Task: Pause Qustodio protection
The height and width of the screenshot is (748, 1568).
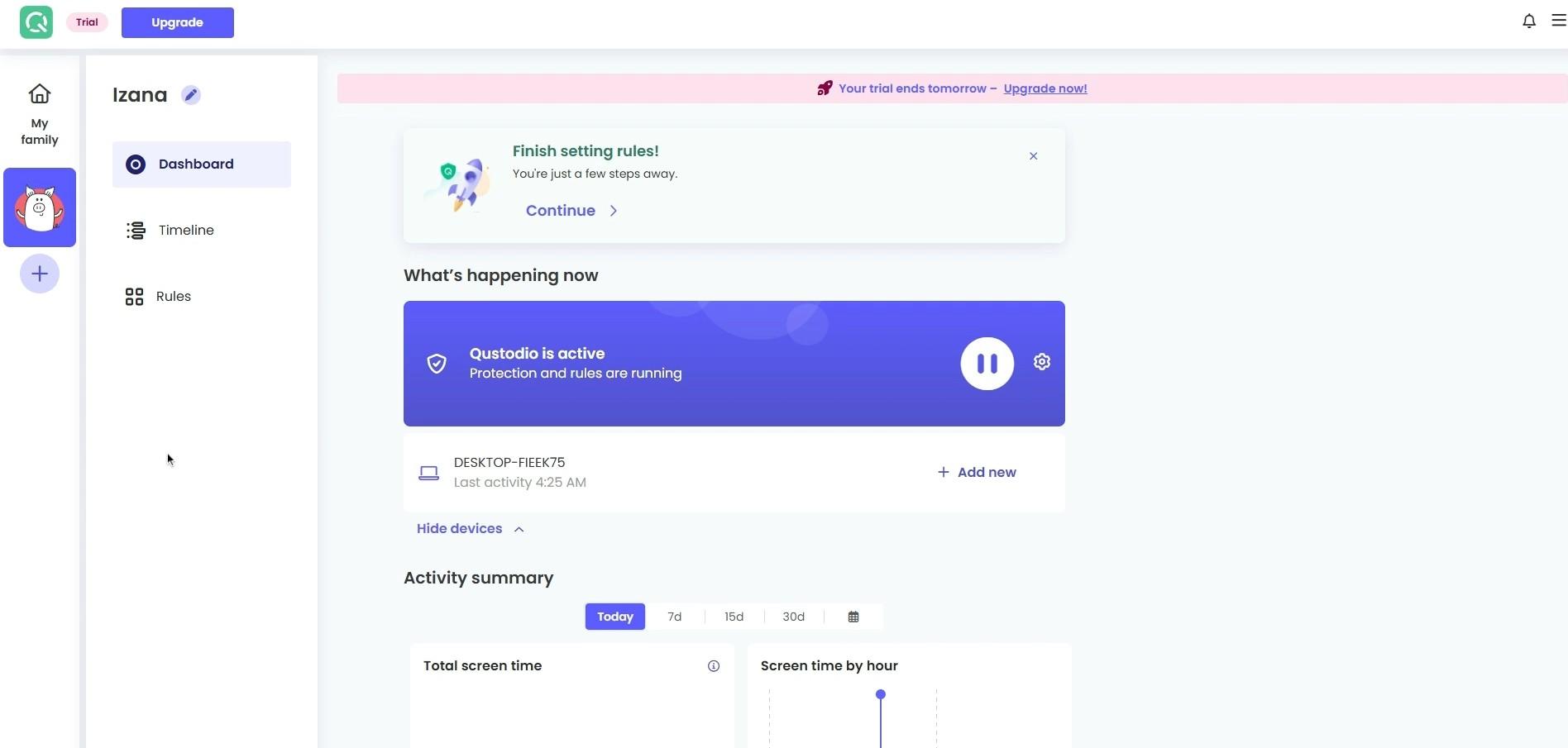Action: (x=987, y=364)
